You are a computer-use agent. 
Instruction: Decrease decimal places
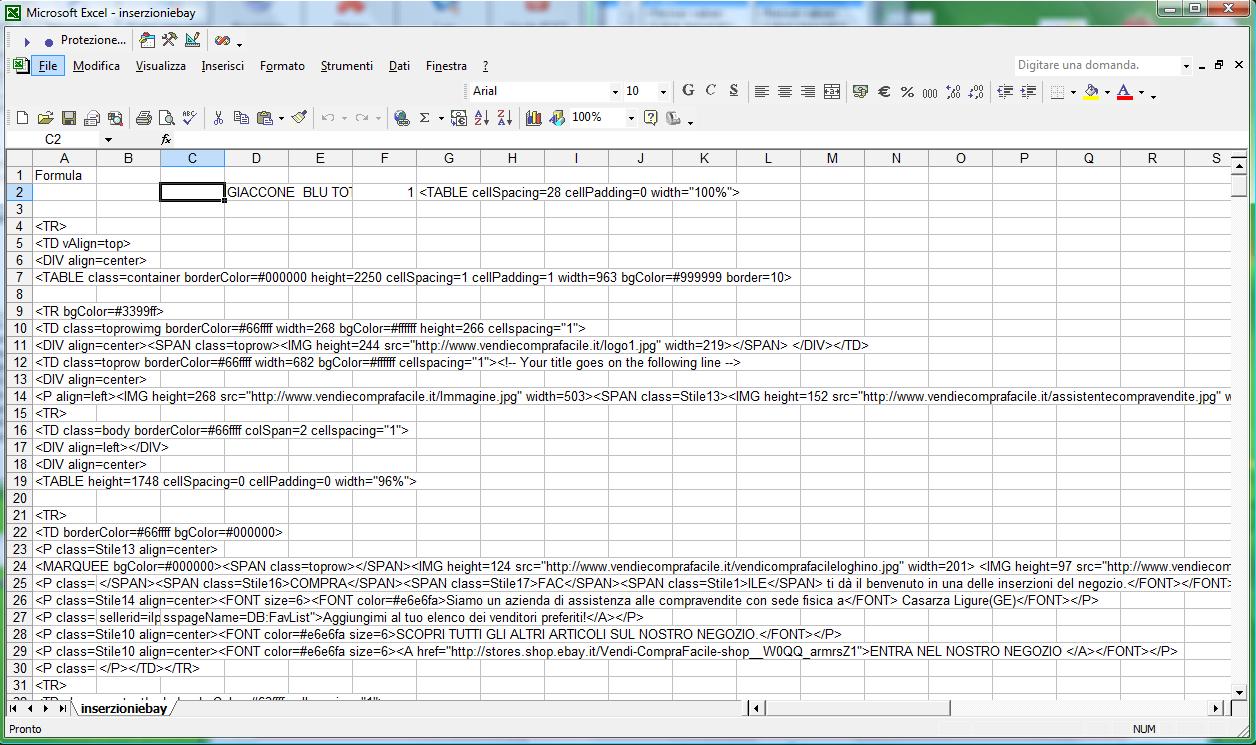click(x=976, y=91)
